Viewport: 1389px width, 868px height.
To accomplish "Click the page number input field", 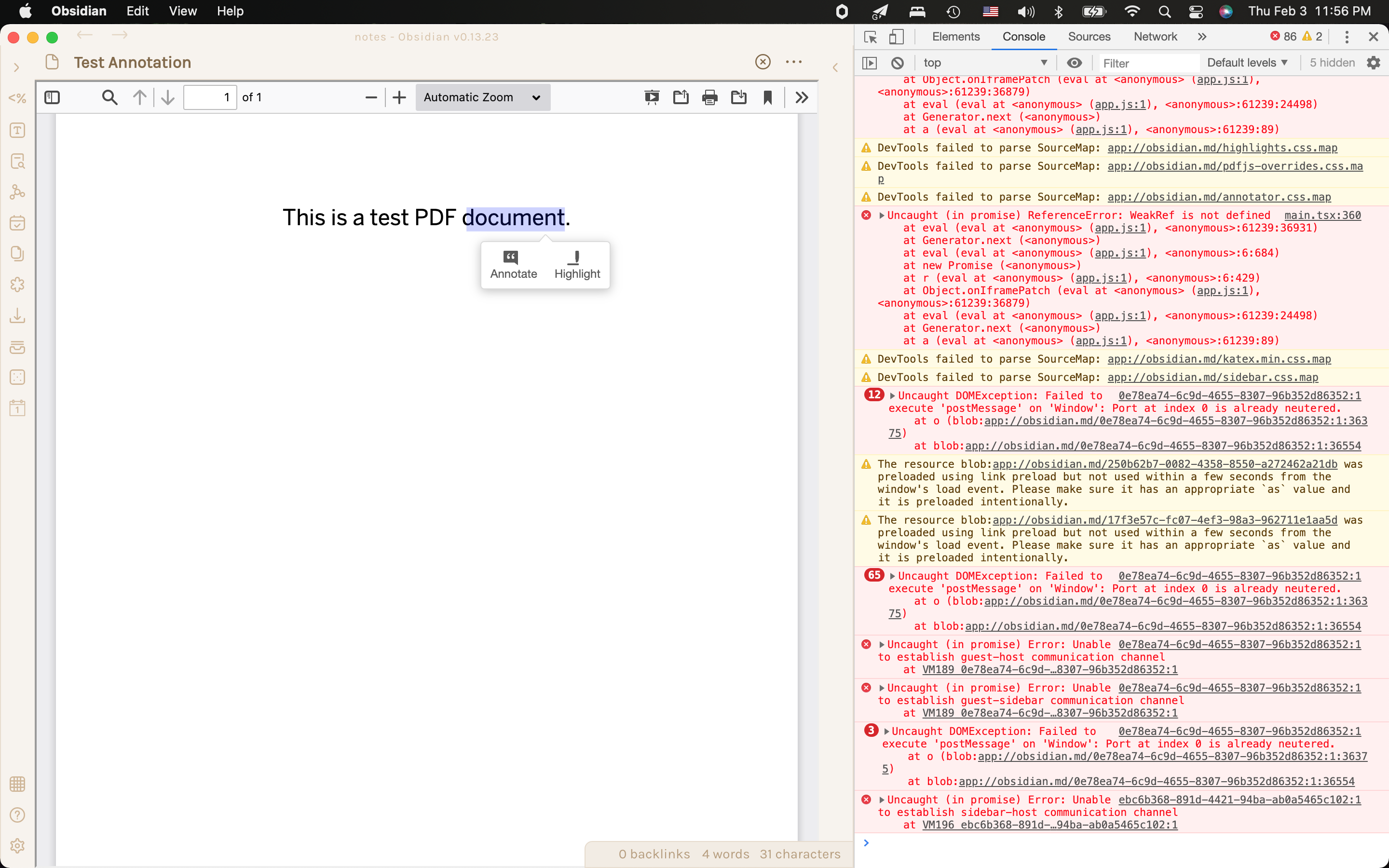I will pos(209,97).
